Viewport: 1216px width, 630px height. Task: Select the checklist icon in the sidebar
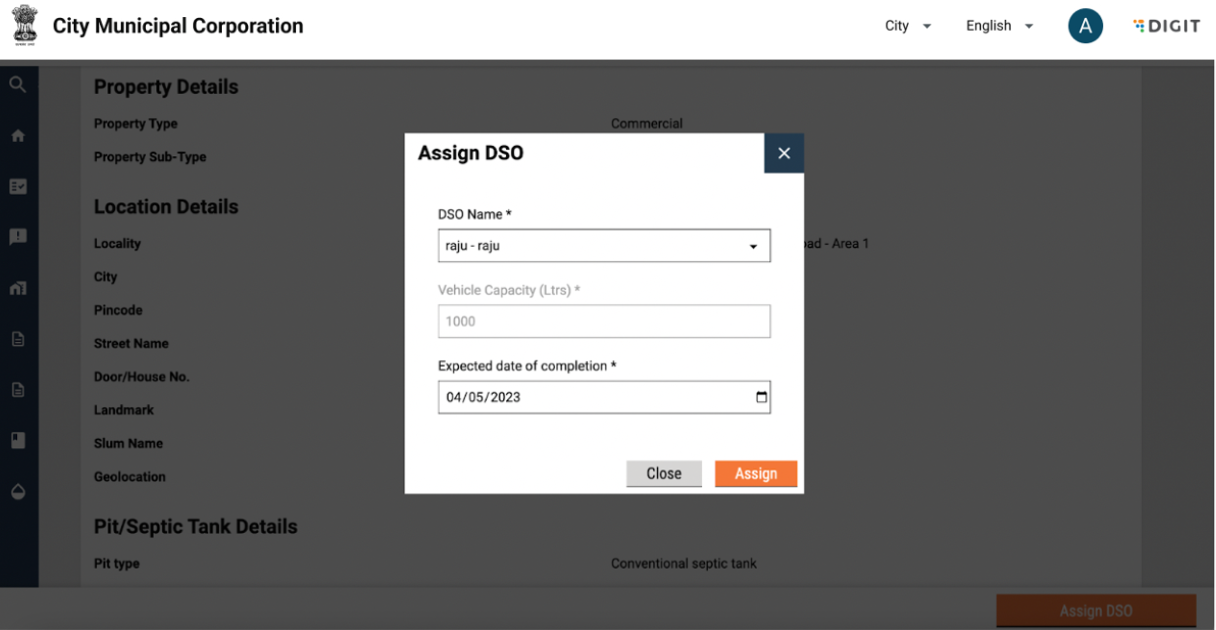tap(17, 187)
